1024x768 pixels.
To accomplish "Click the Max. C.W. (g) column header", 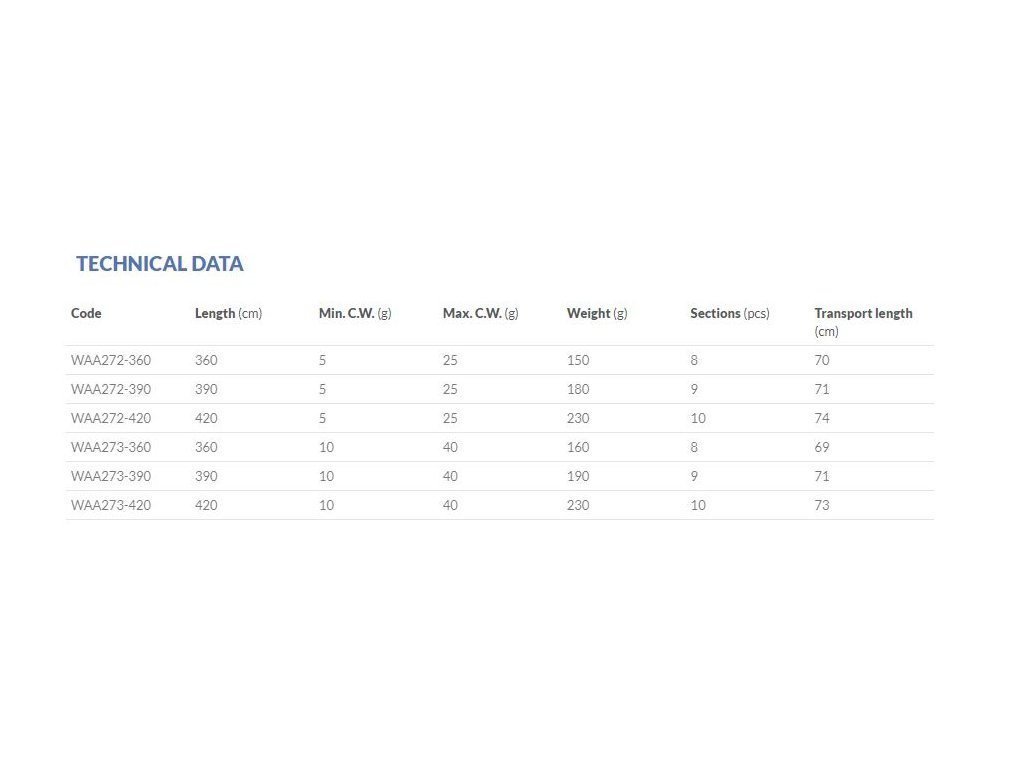I will pyautogui.click(x=480, y=313).
